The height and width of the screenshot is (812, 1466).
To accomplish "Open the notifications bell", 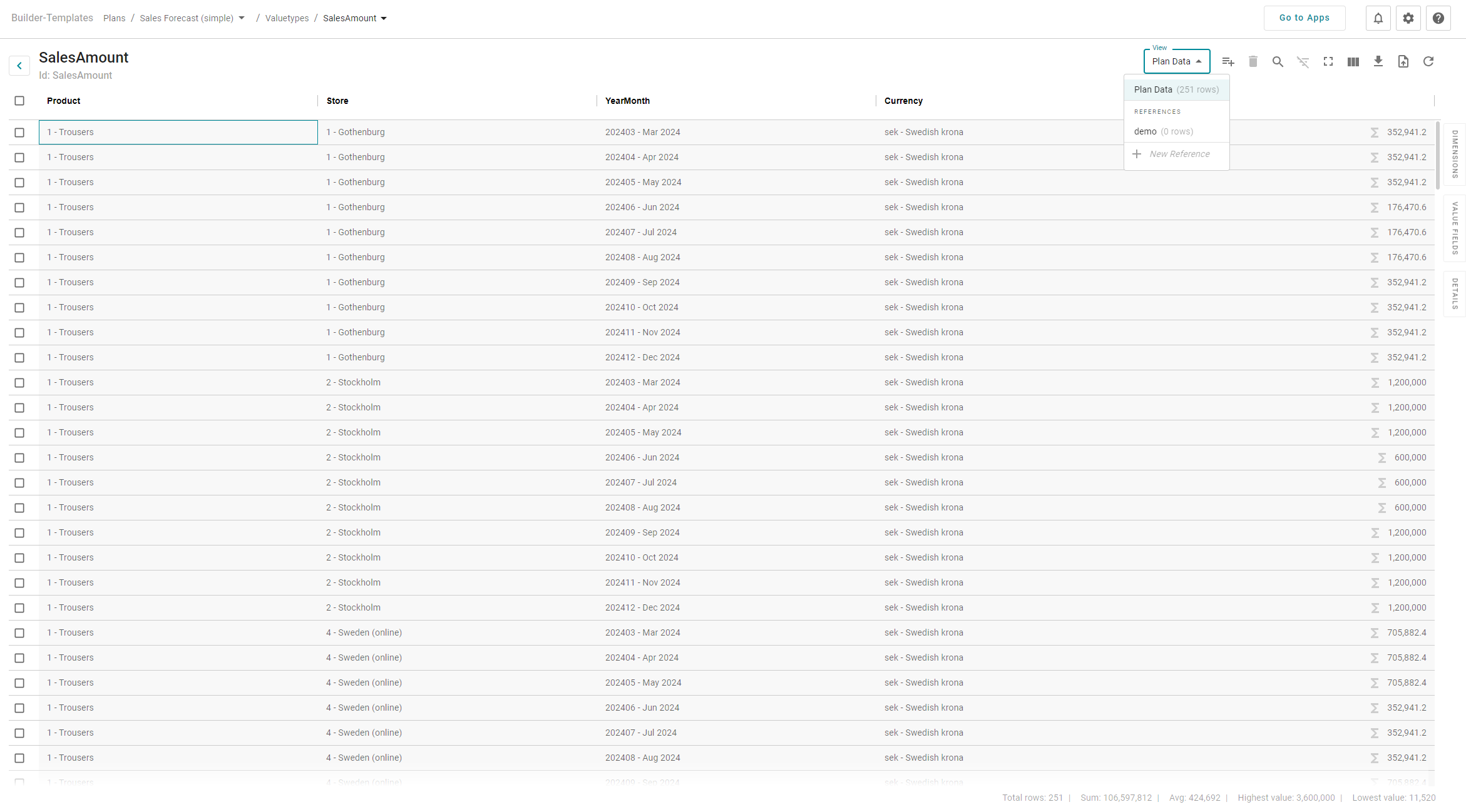I will [x=1378, y=18].
